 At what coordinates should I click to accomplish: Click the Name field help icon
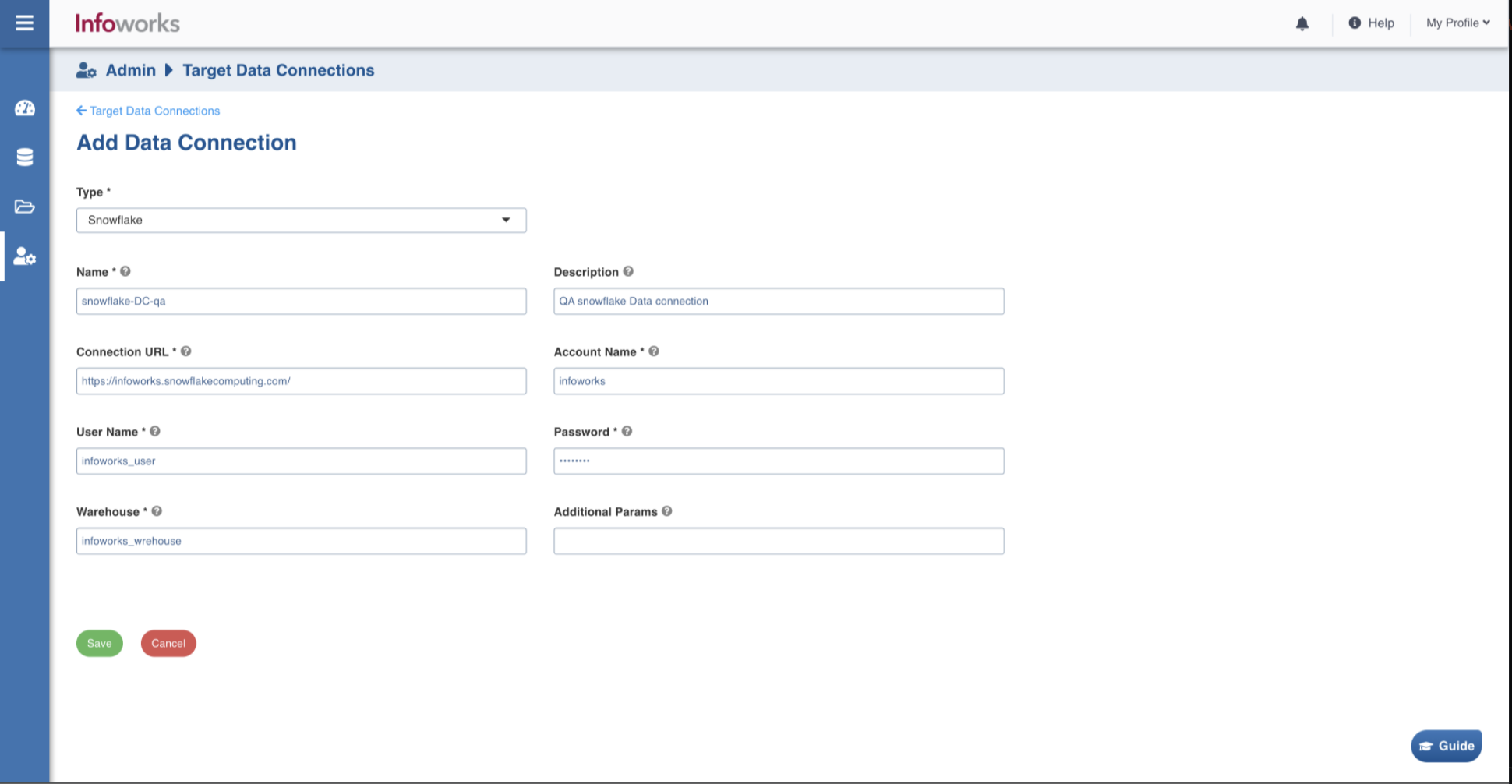click(x=125, y=271)
